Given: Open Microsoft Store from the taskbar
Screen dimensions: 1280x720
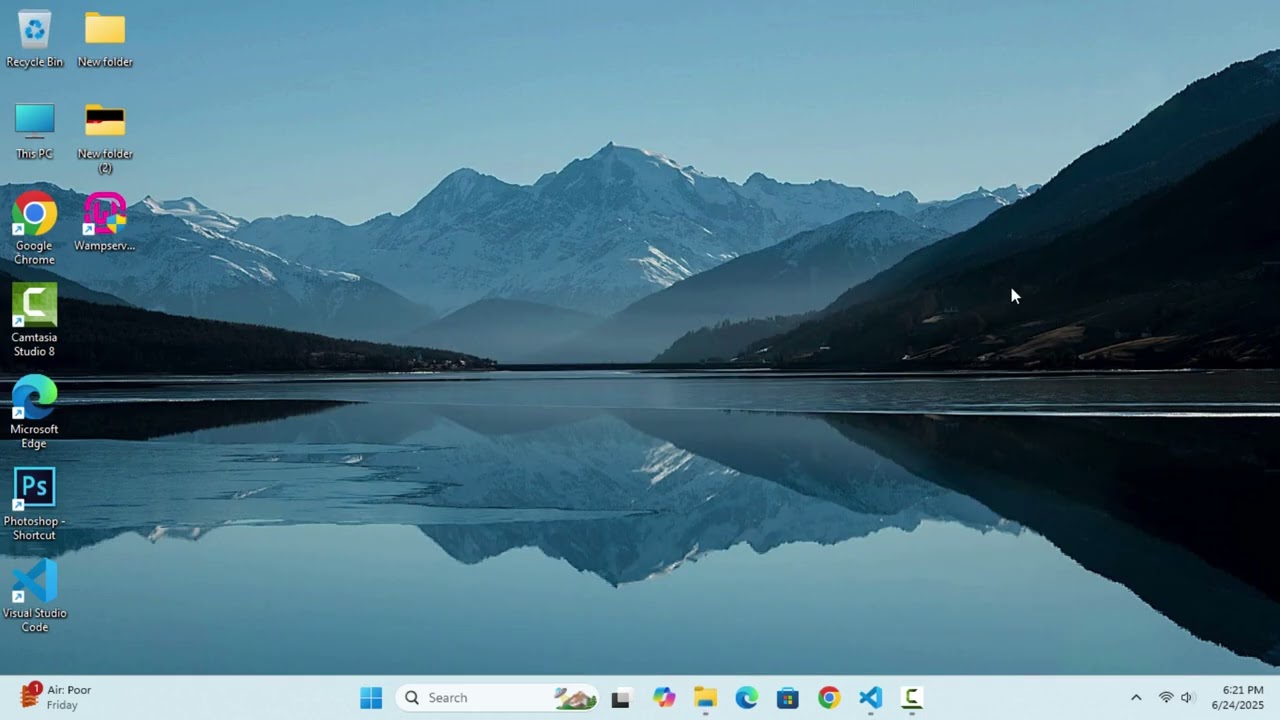Looking at the screenshot, I should (788, 698).
